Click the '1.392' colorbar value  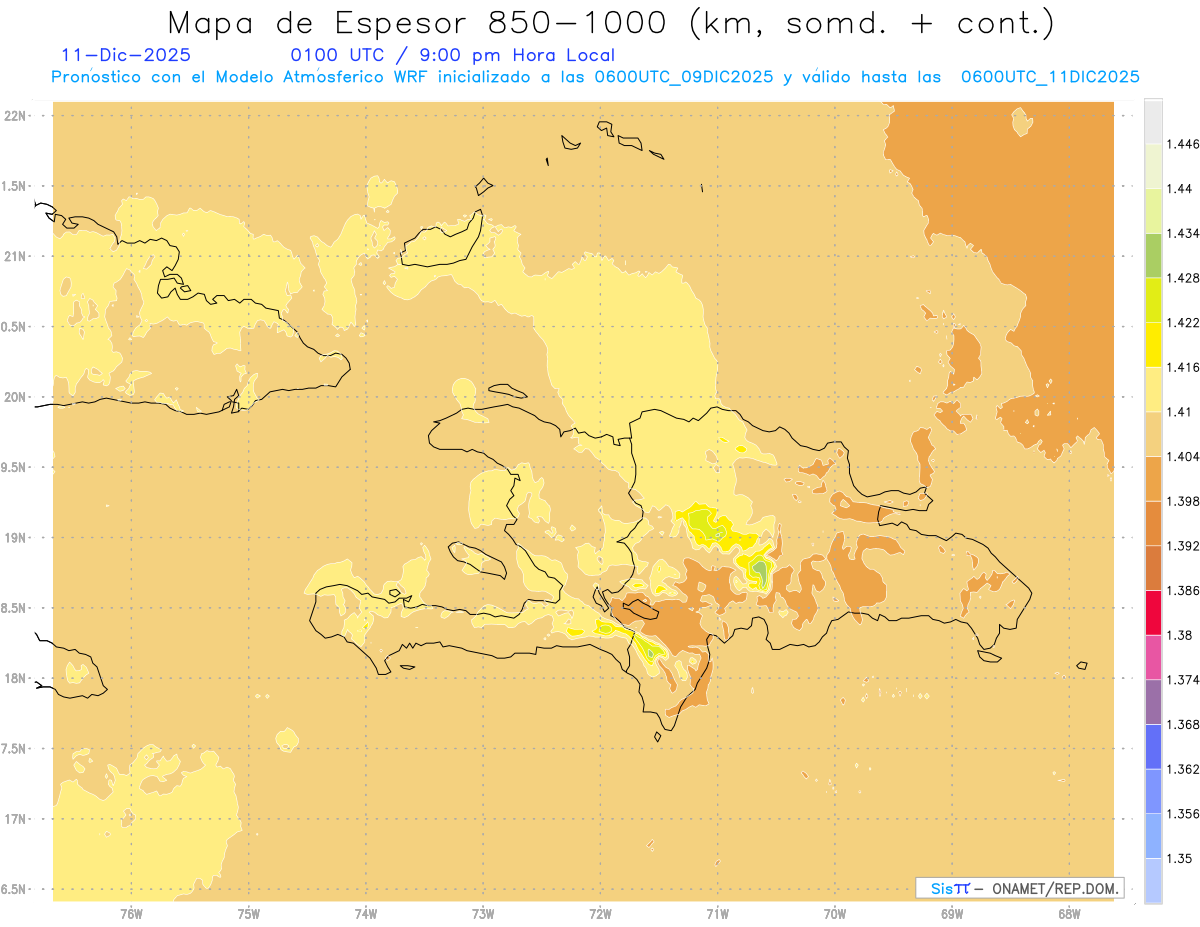tap(1185, 546)
